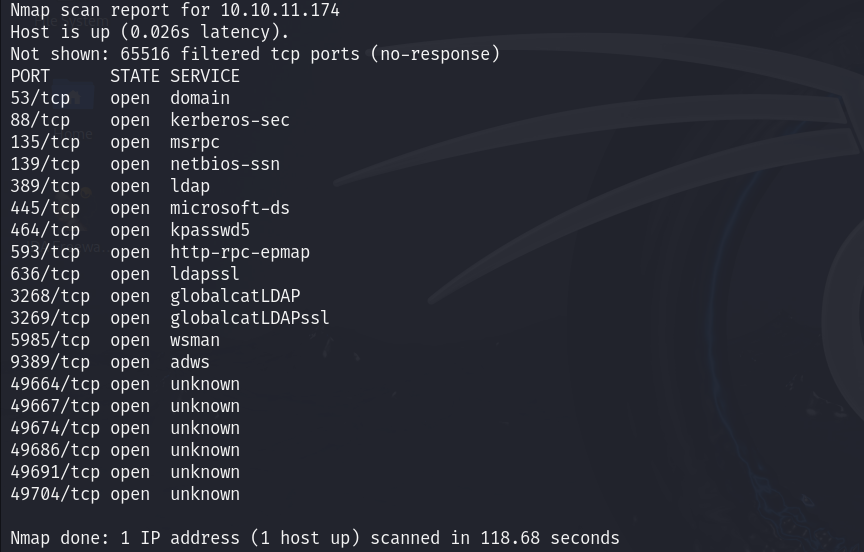864x552 pixels.
Task: Select the adws service on port 9389
Action: coord(190,362)
